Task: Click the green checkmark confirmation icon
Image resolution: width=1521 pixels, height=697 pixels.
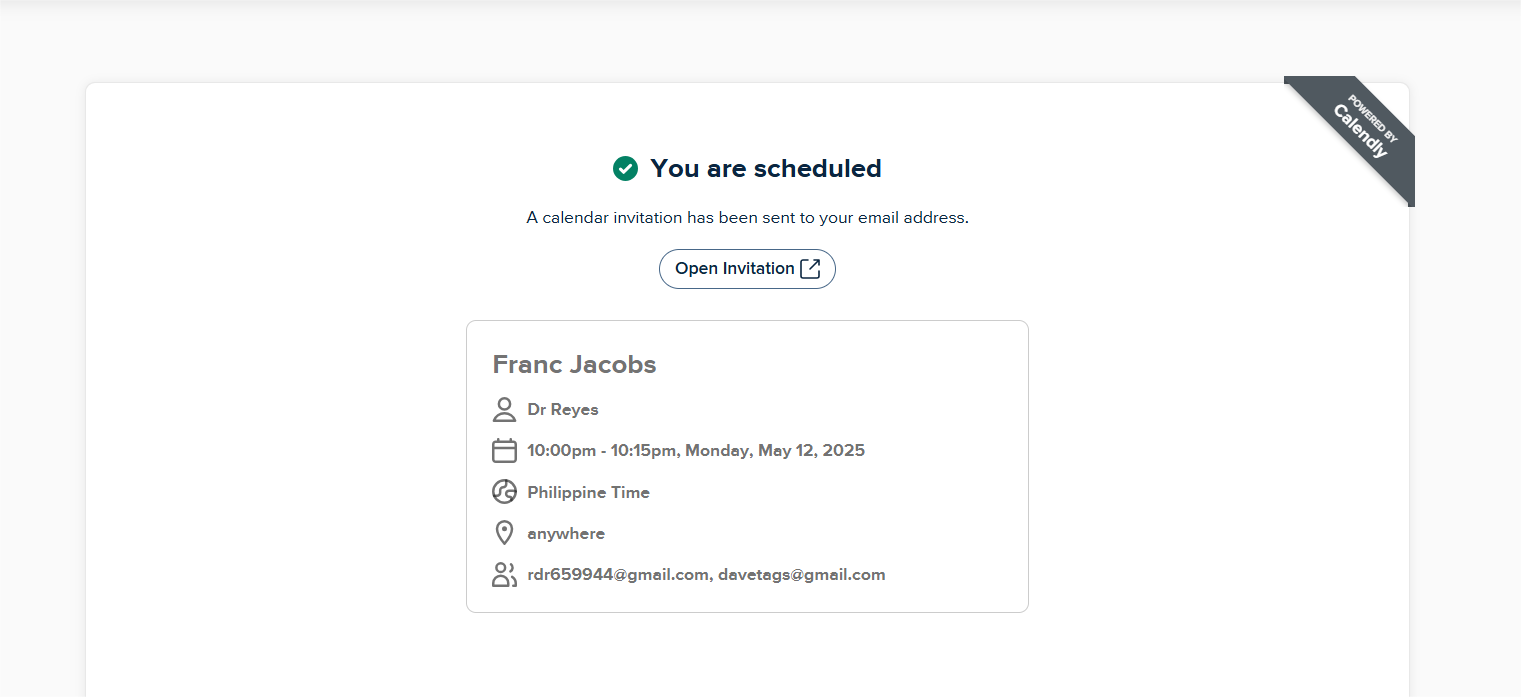Action: 625,169
